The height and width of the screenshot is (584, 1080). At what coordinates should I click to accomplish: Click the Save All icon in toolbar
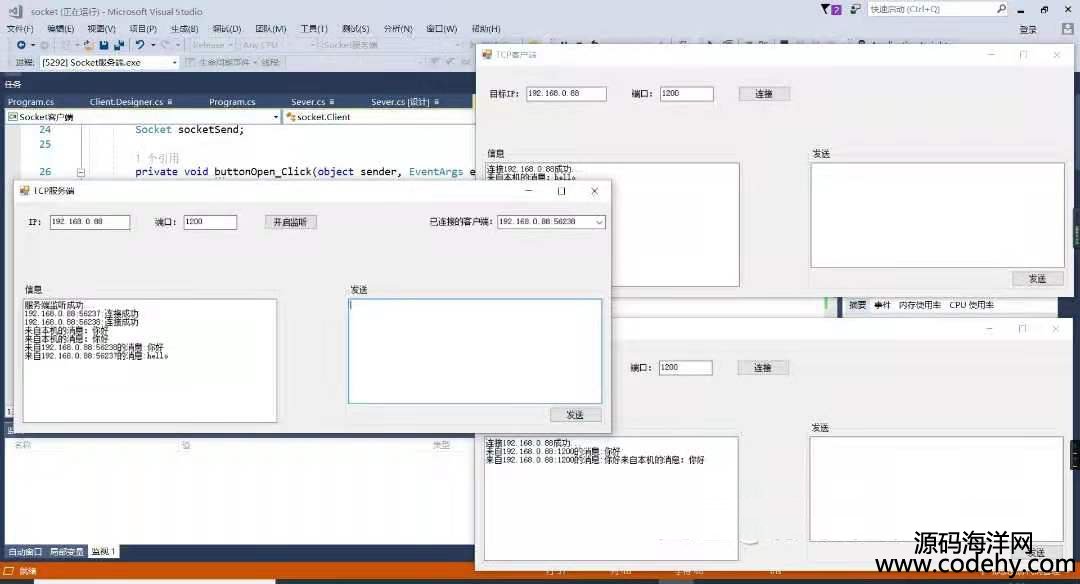119,45
